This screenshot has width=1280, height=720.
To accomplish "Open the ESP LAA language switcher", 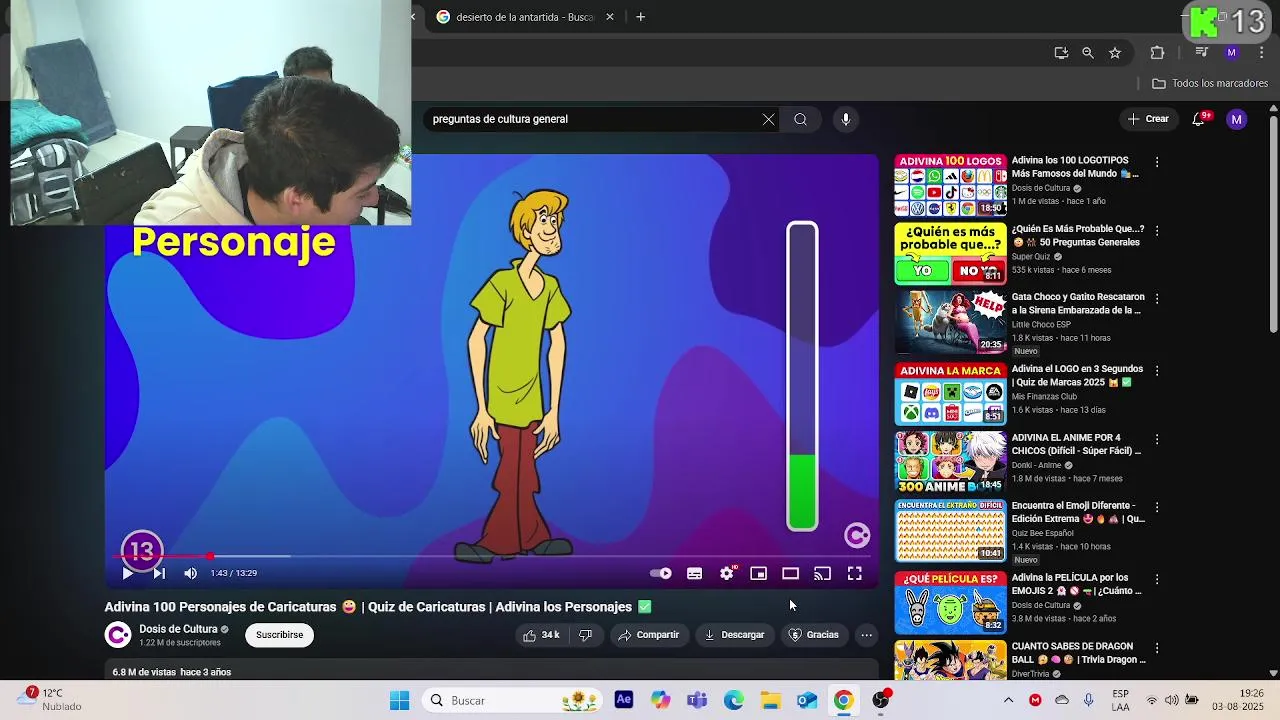I will click(1120, 701).
